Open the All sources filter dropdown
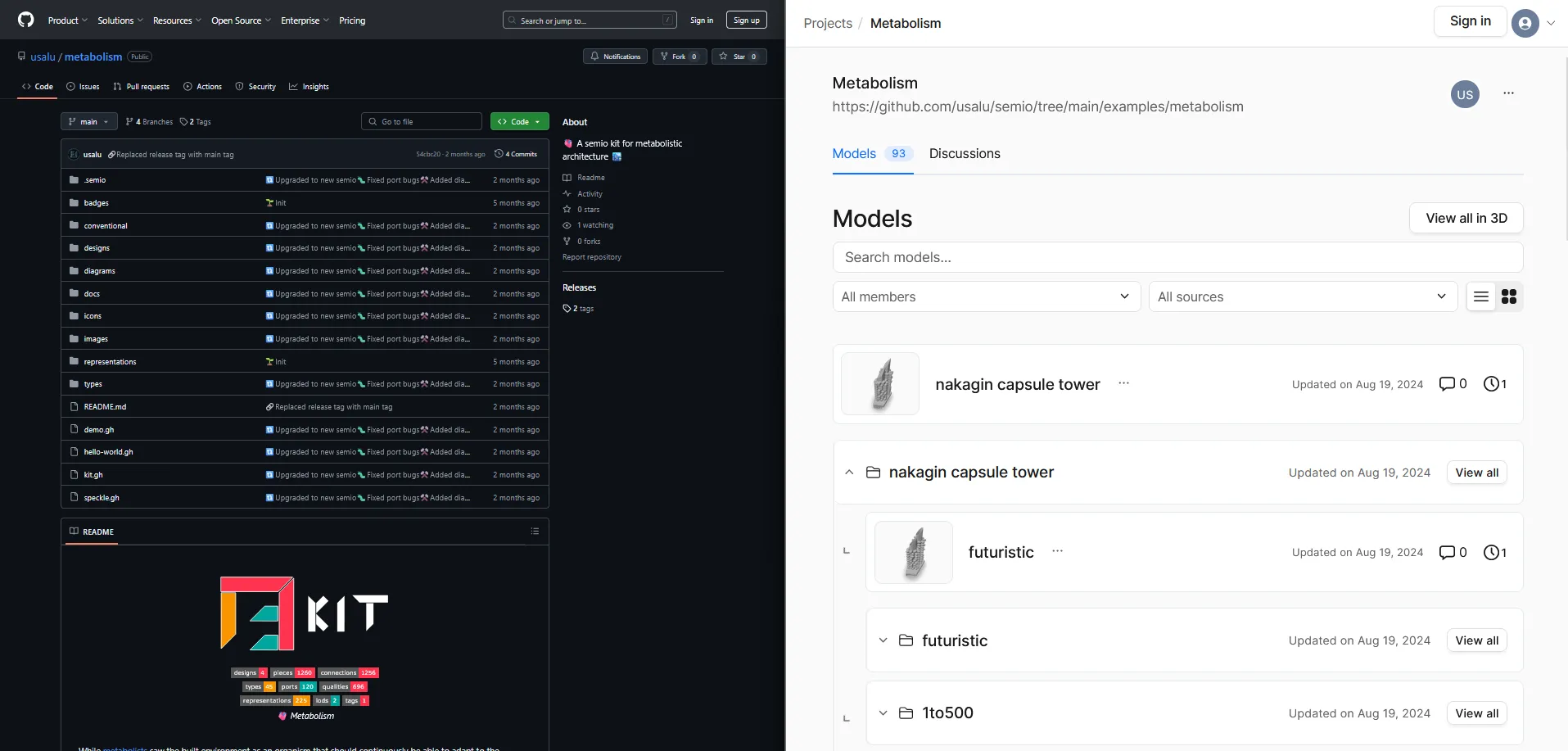 [x=1303, y=296]
